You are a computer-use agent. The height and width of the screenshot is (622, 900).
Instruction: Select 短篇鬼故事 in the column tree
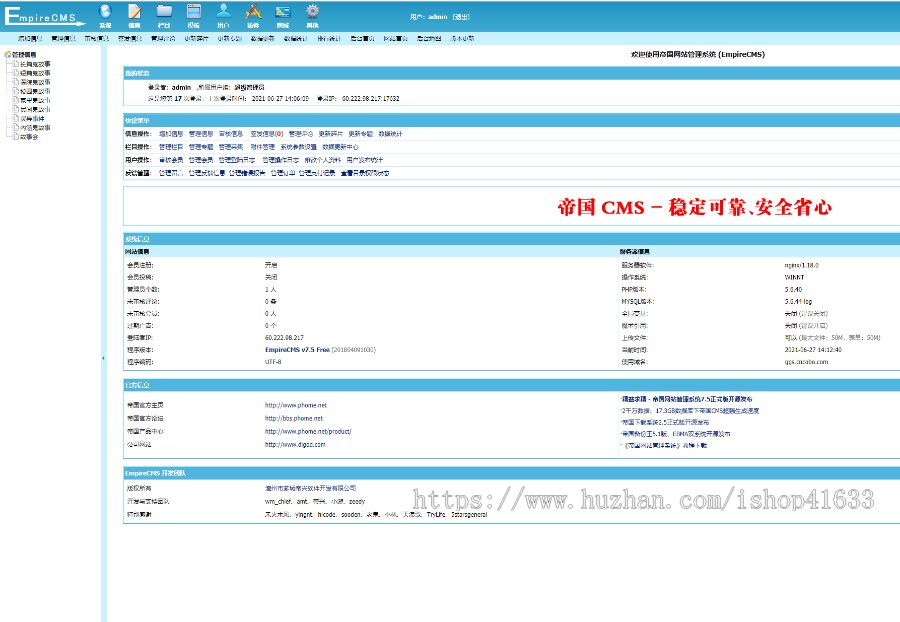pos(35,73)
